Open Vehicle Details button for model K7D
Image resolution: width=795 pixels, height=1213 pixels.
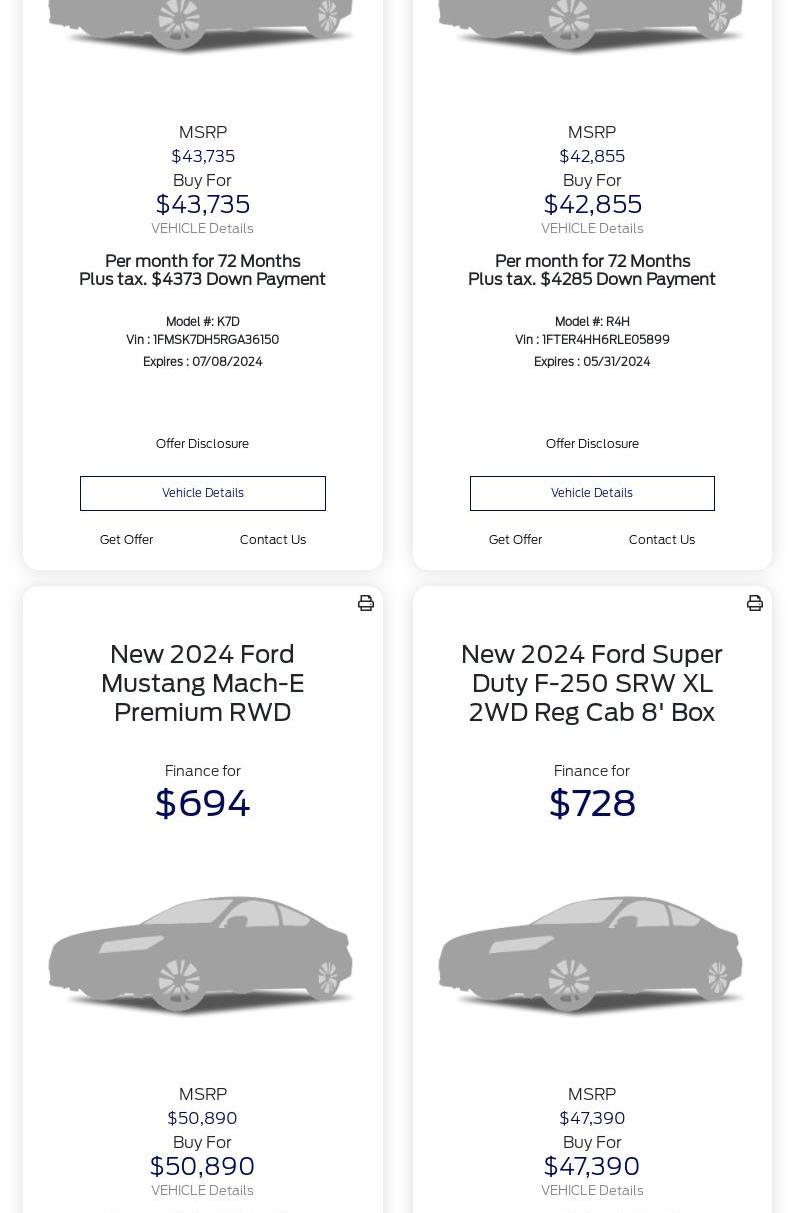203,493
